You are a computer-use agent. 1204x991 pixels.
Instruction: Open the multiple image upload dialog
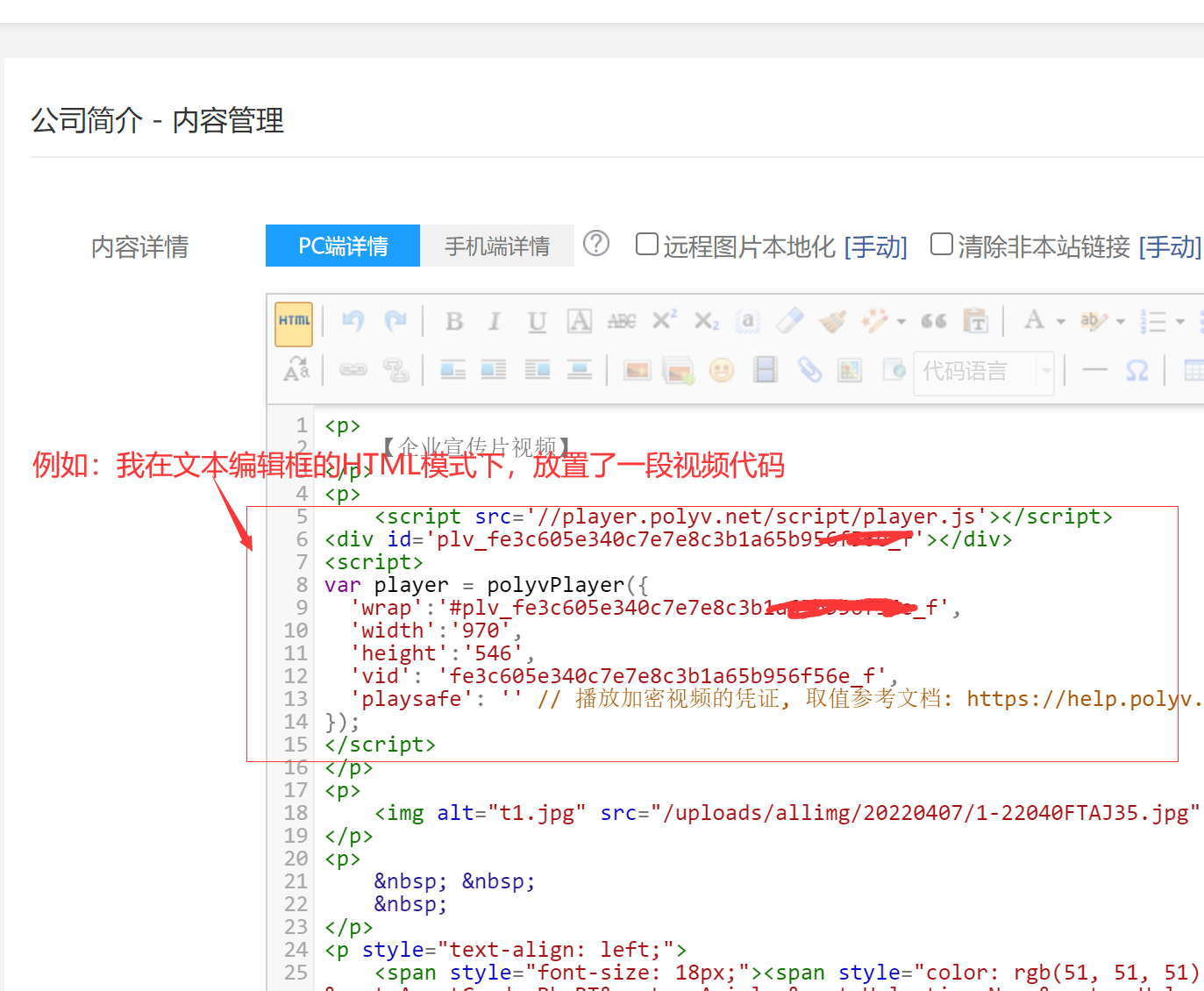tap(679, 371)
